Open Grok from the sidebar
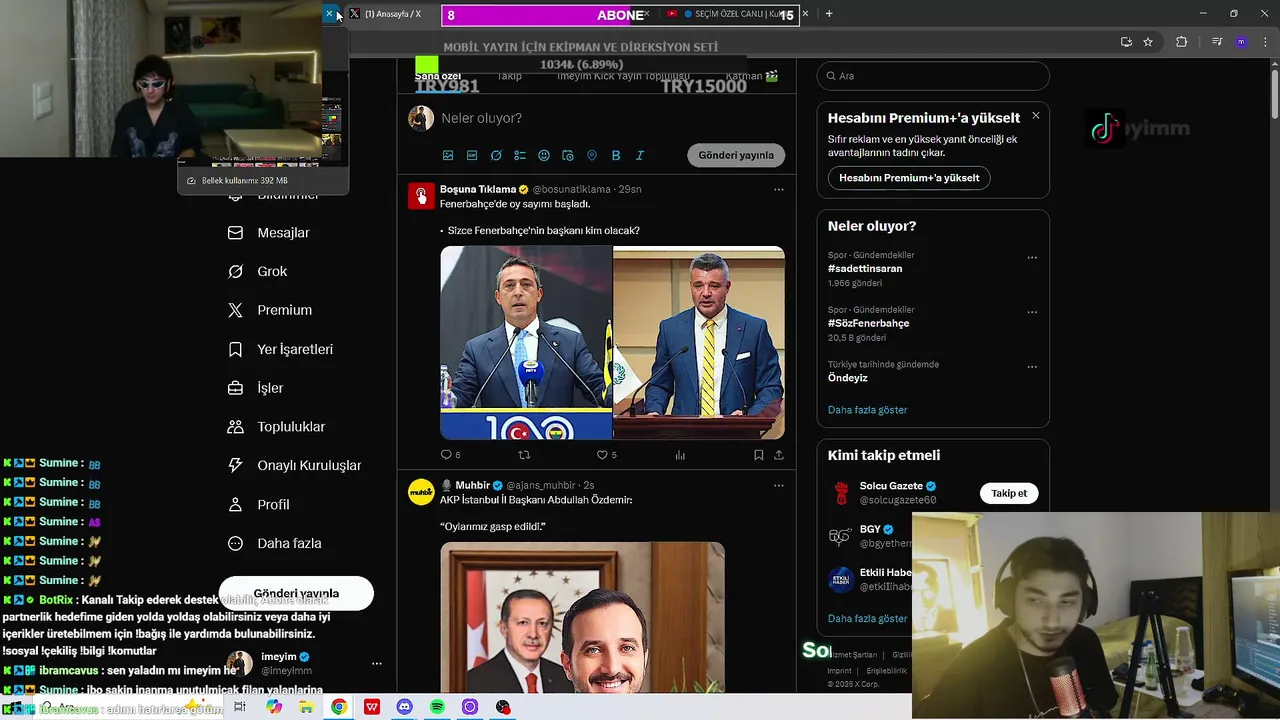This screenshot has height=720, width=1280. click(x=258, y=272)
